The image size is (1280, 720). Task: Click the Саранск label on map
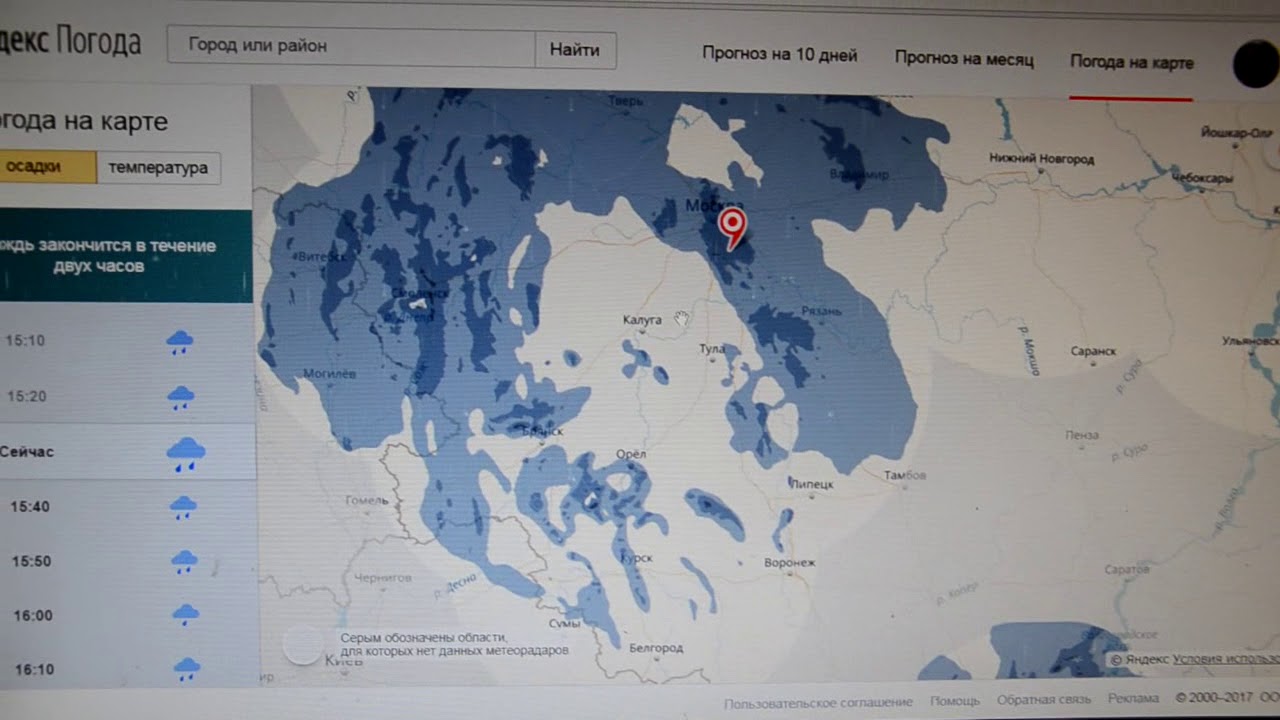pyautogui.click(x=1092, y=351)
